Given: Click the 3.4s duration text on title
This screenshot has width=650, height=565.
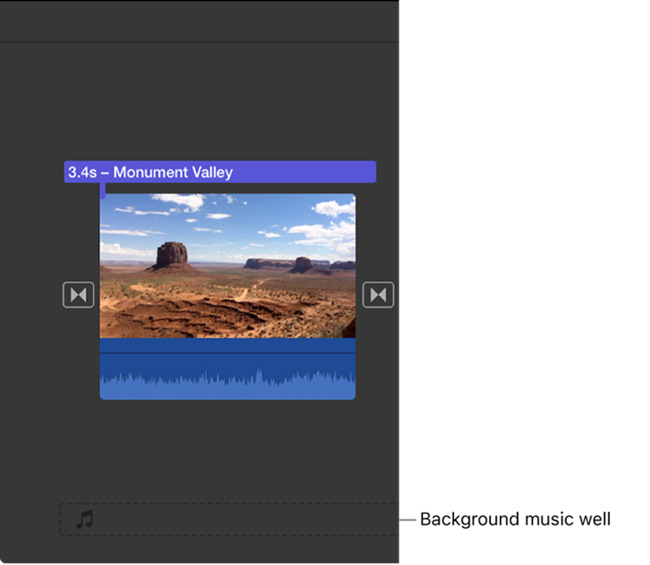Looking at the screenshot, I should tap(82, 172).
